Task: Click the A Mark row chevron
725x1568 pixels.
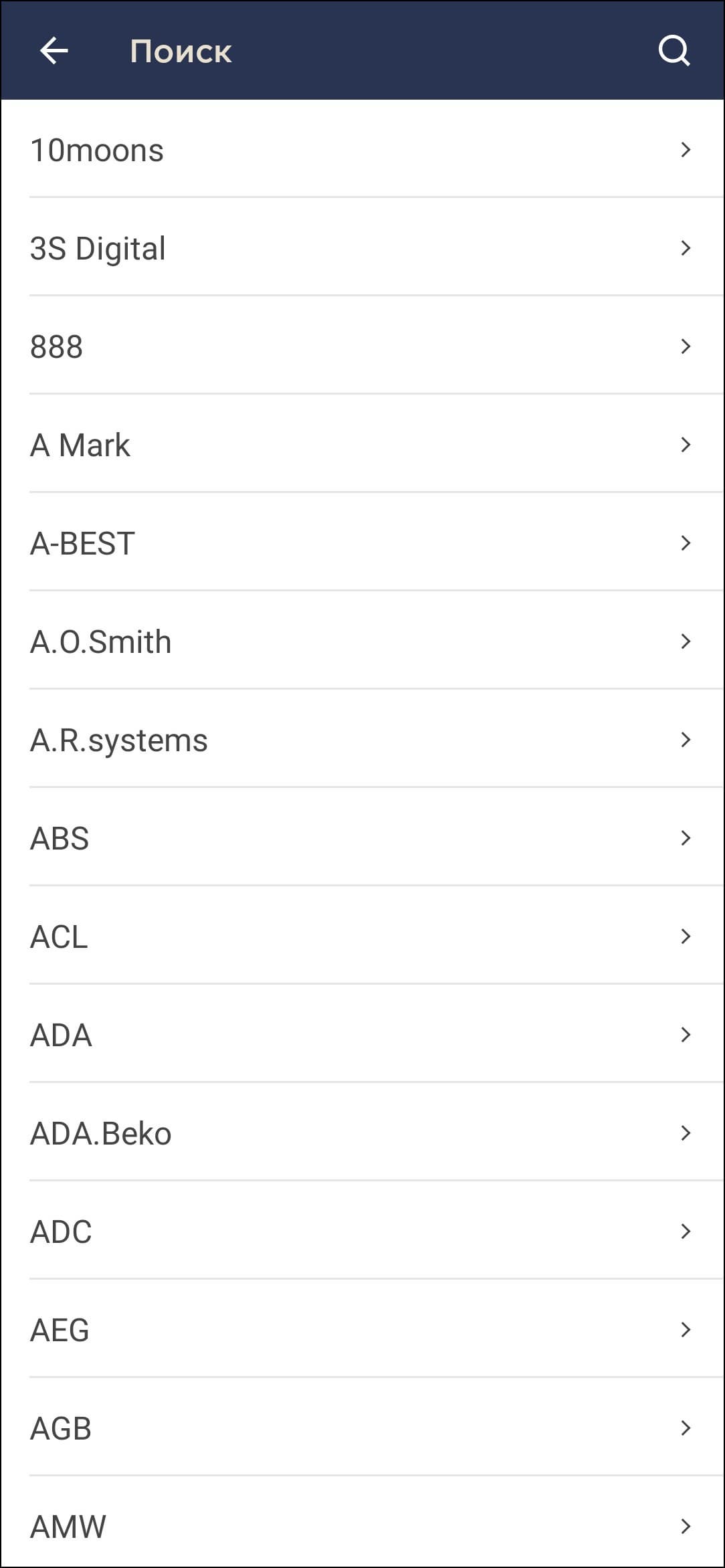Action: (686, 445)
